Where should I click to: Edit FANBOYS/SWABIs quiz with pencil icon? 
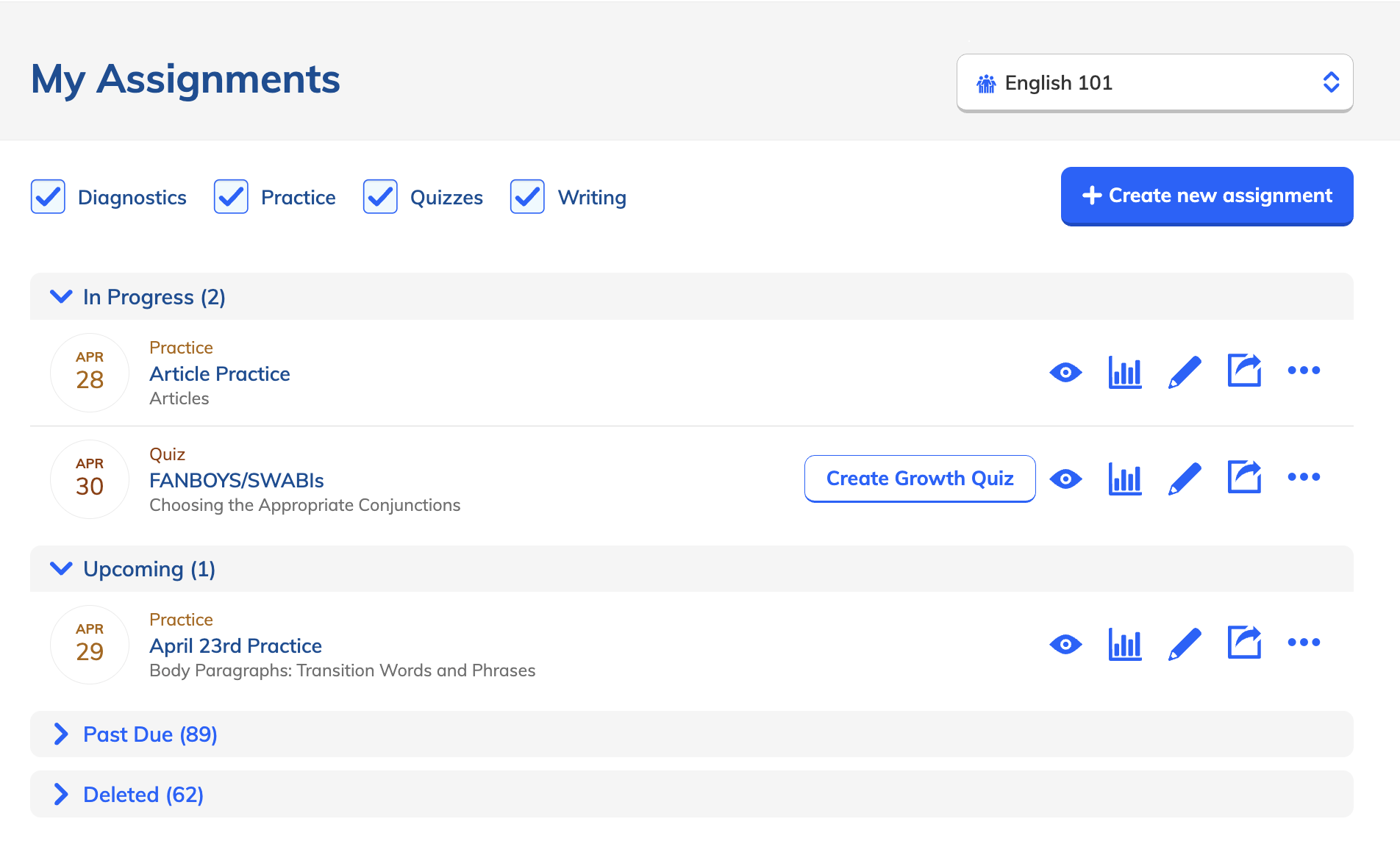pos(1185,479)
